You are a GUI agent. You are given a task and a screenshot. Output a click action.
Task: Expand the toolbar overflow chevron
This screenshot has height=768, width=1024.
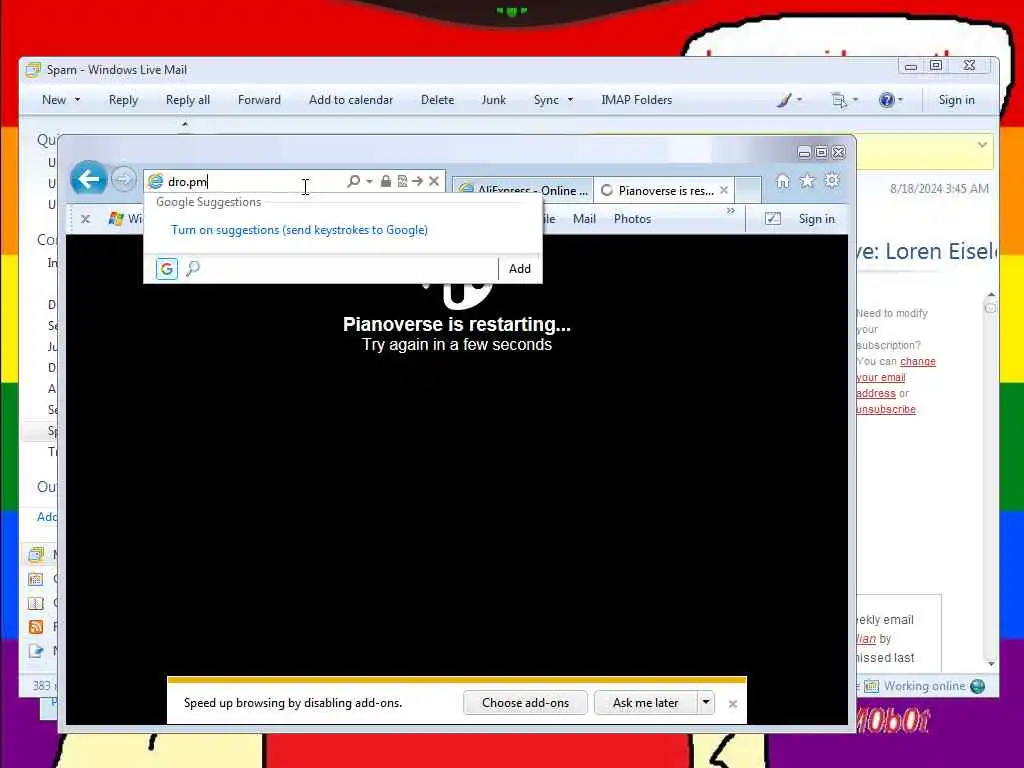pos(731,211)
